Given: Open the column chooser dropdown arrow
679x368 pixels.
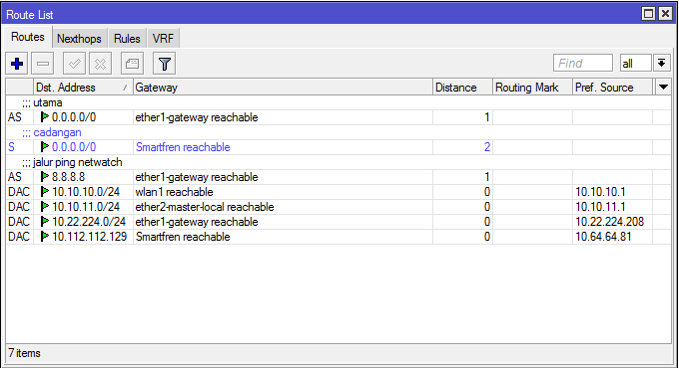Looking at the screenshot, I should (x=663, y=87).
